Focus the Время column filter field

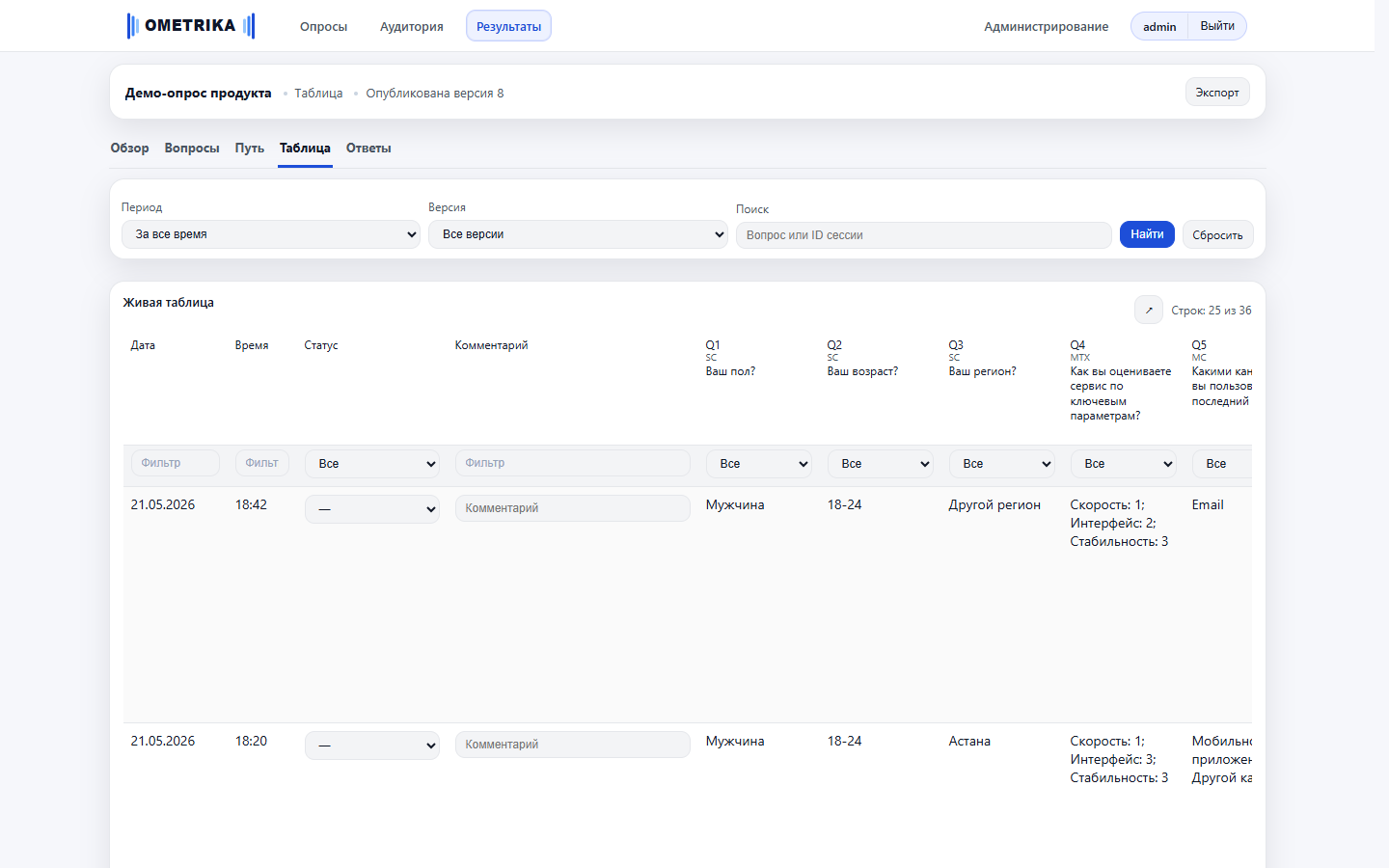tap(262, 463)
